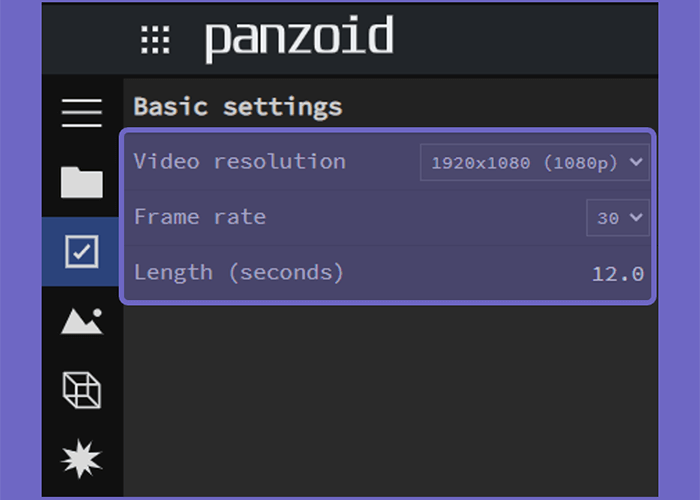Screen dimensions: 700x500
Task: Open the Video resolution dropdown
Action: [534, 162]
